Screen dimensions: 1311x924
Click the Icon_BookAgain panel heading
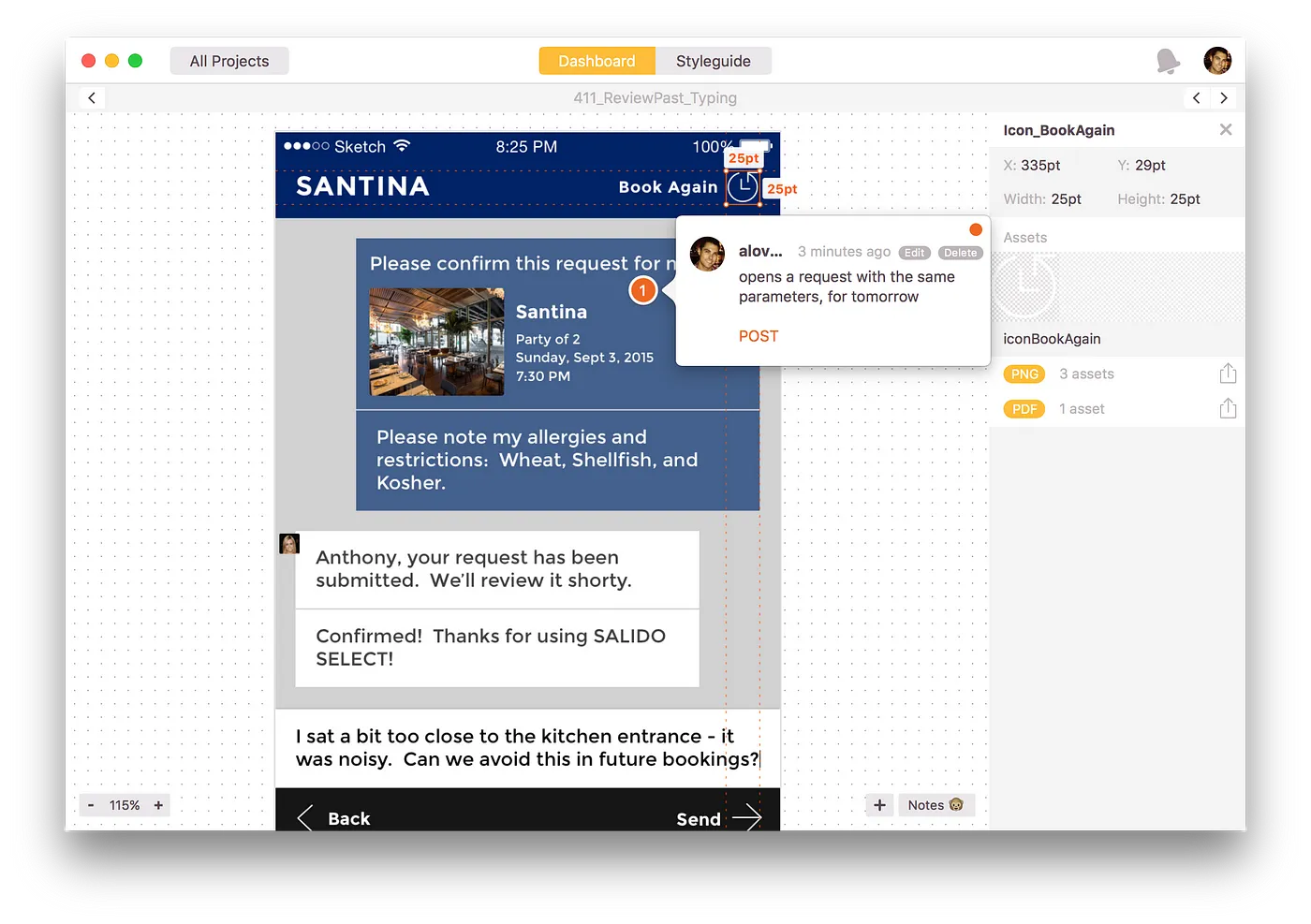1058,130
